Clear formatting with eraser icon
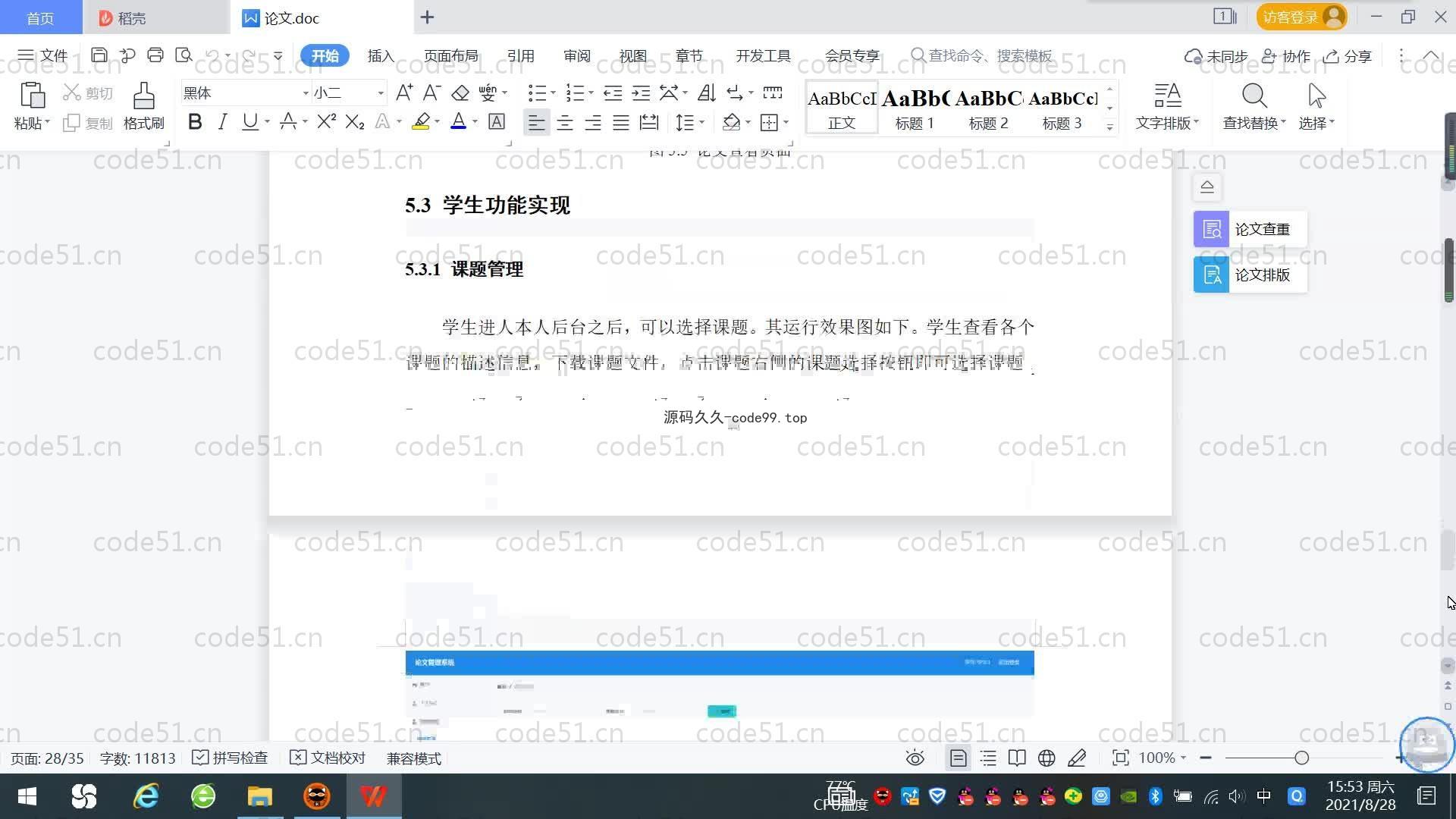 460,93
